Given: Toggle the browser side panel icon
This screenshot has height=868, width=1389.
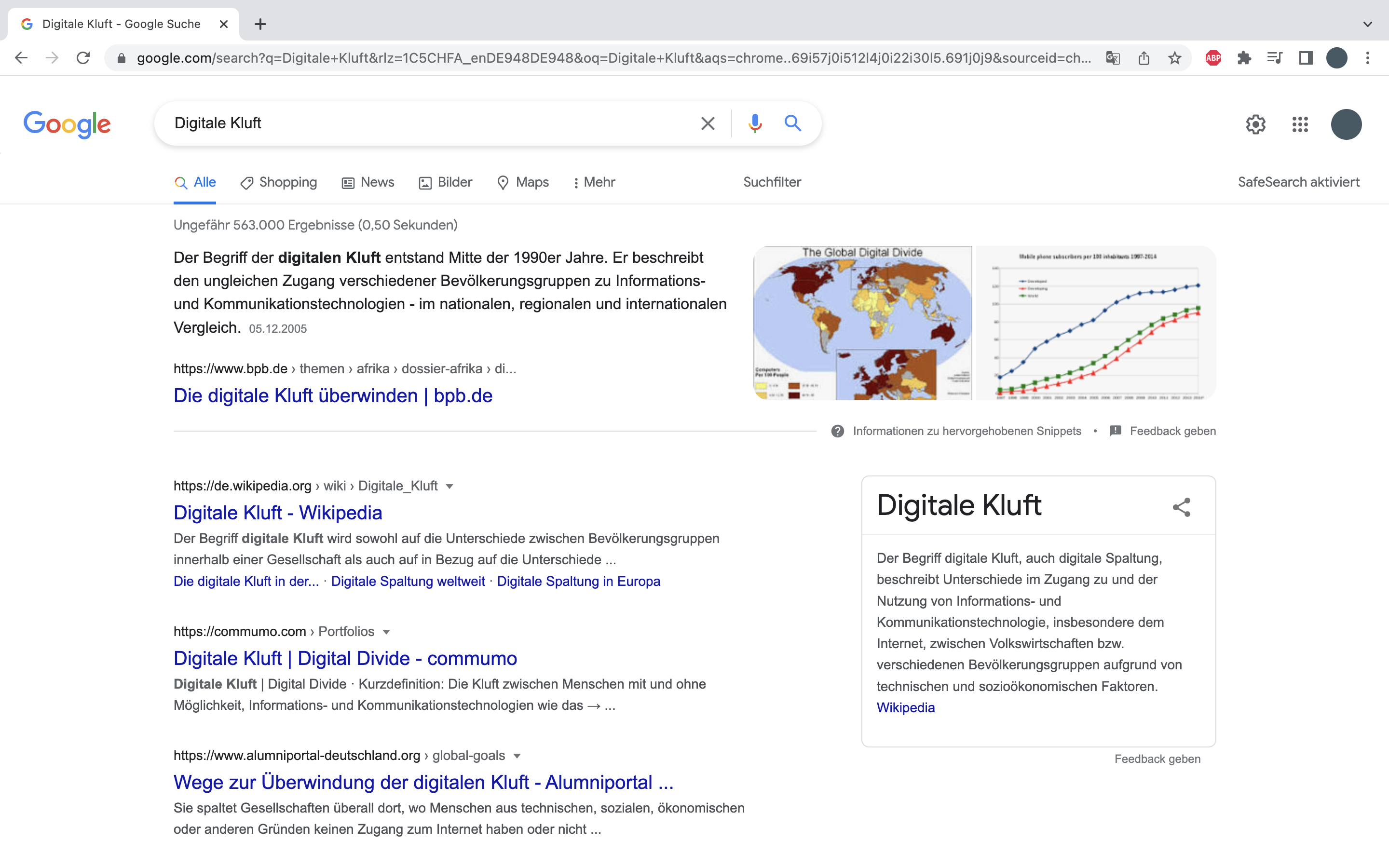Looking at the screenshot, I should point(1306,58).
